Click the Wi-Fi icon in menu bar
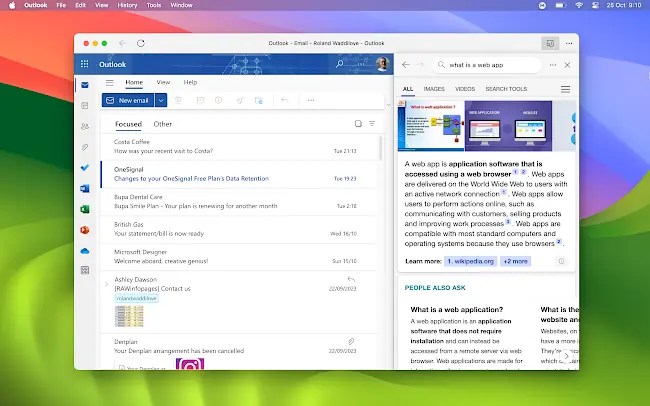The image size is (650, 406). pyautogui.click(x=579, y=5)
